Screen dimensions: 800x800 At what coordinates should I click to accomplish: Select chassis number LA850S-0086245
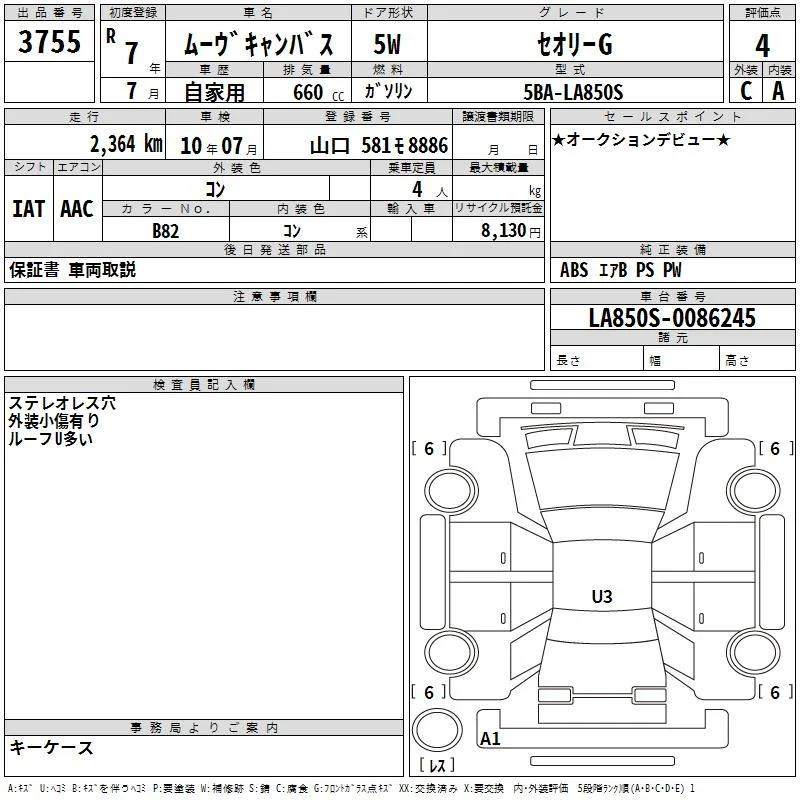[x=672, y=317]
